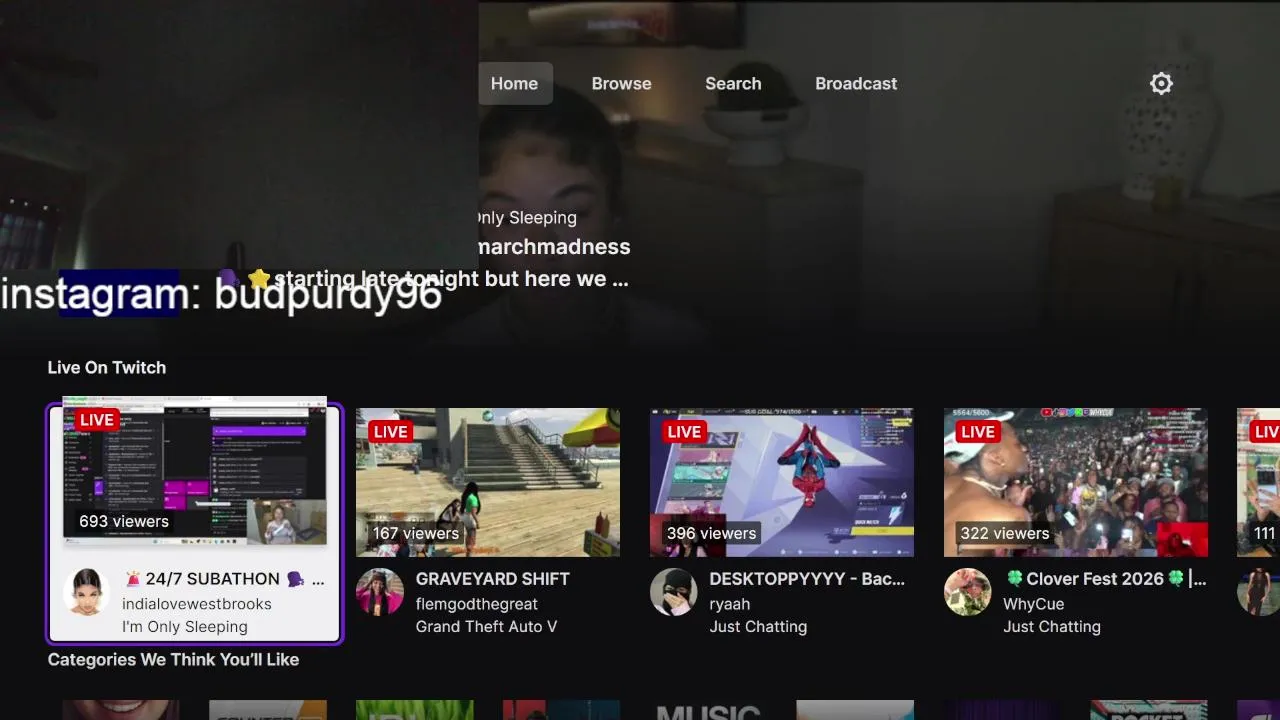The height and width of the screenshot is (720, 1280).
Task: Go to the Broadcast tab
Action: (856, 84)
